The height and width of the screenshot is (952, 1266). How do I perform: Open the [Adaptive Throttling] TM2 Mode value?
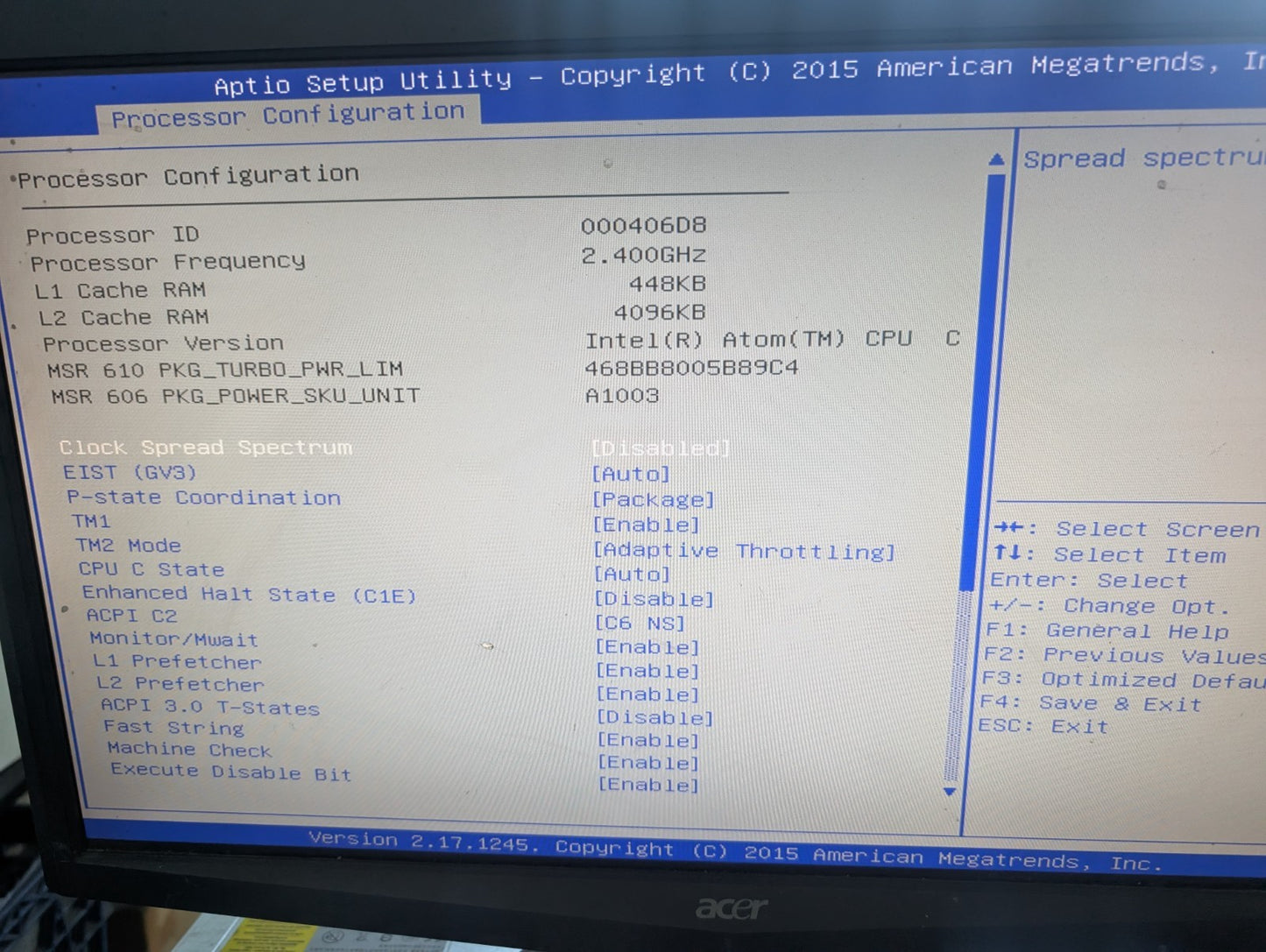pyautogui.click(x=745, y=551)
